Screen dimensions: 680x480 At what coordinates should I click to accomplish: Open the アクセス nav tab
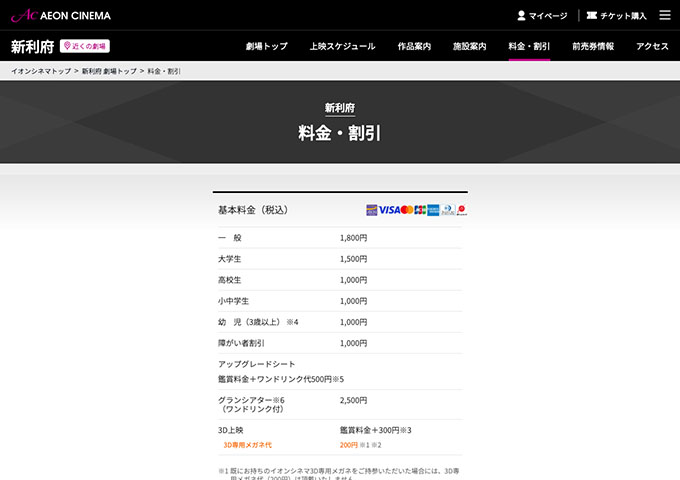pos(652,46)
